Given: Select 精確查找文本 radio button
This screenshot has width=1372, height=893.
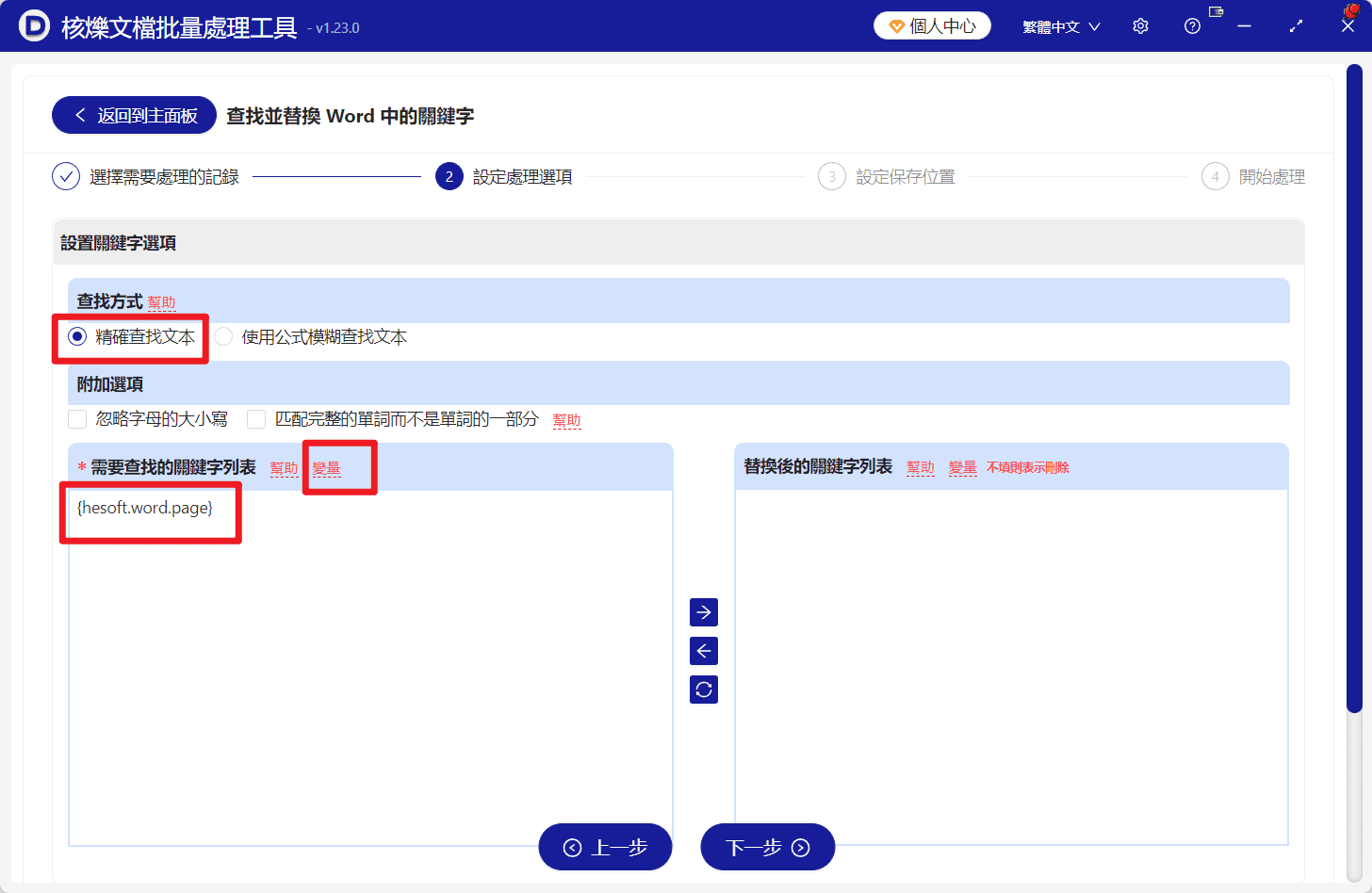Looking at the screenshot, I should (77, 336).
